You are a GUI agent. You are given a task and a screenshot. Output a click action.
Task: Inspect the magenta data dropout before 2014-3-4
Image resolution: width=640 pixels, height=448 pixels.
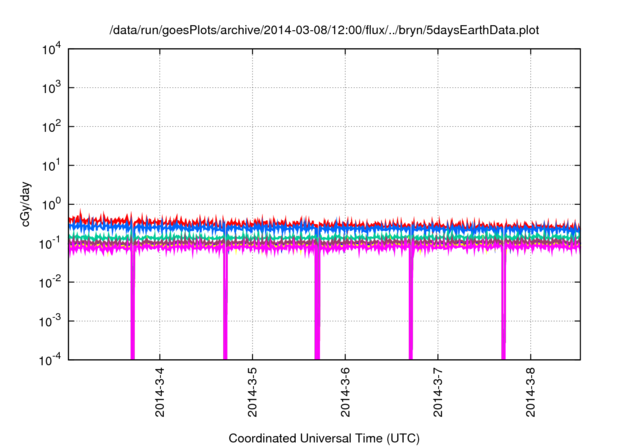133,302
